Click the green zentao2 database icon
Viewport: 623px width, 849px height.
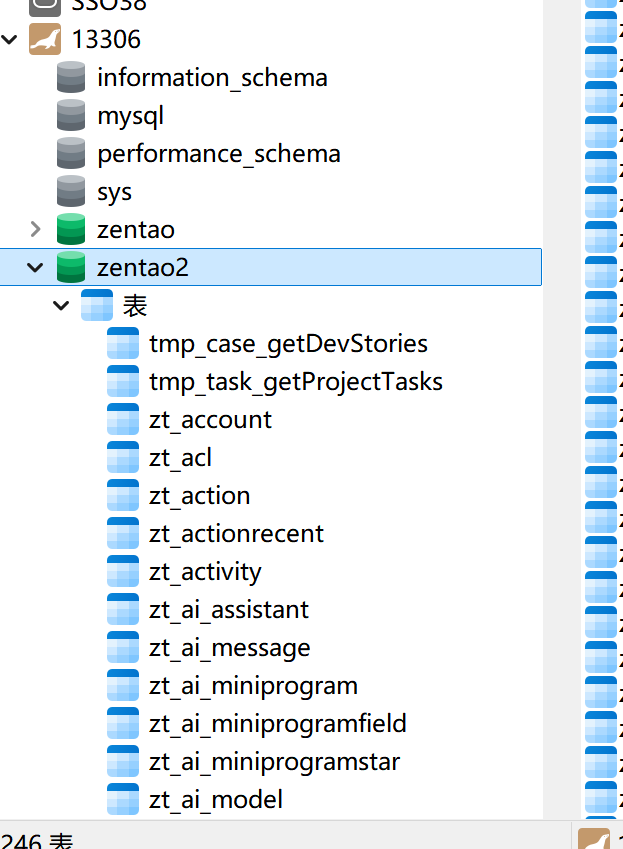pyautogui.click(x=71, y=267)
